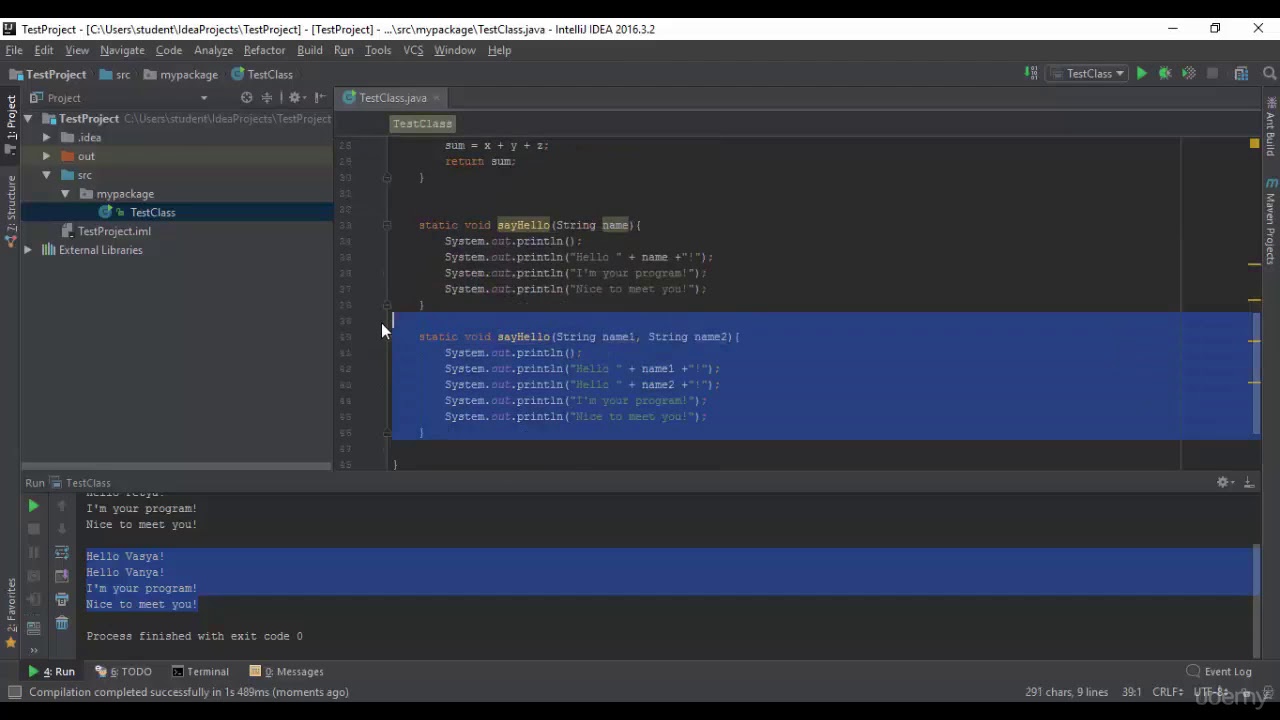Hide the Project tool window
The height and width of the screenshot is (720, 1280).
[320, 98]
